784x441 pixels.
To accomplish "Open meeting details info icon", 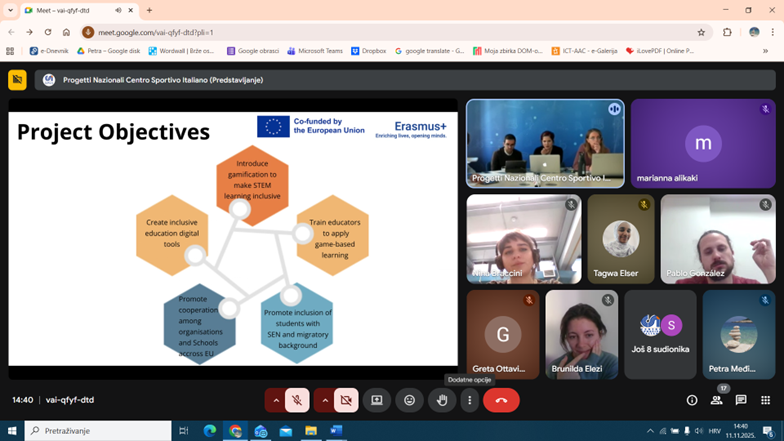I will [x=692, y=400].
